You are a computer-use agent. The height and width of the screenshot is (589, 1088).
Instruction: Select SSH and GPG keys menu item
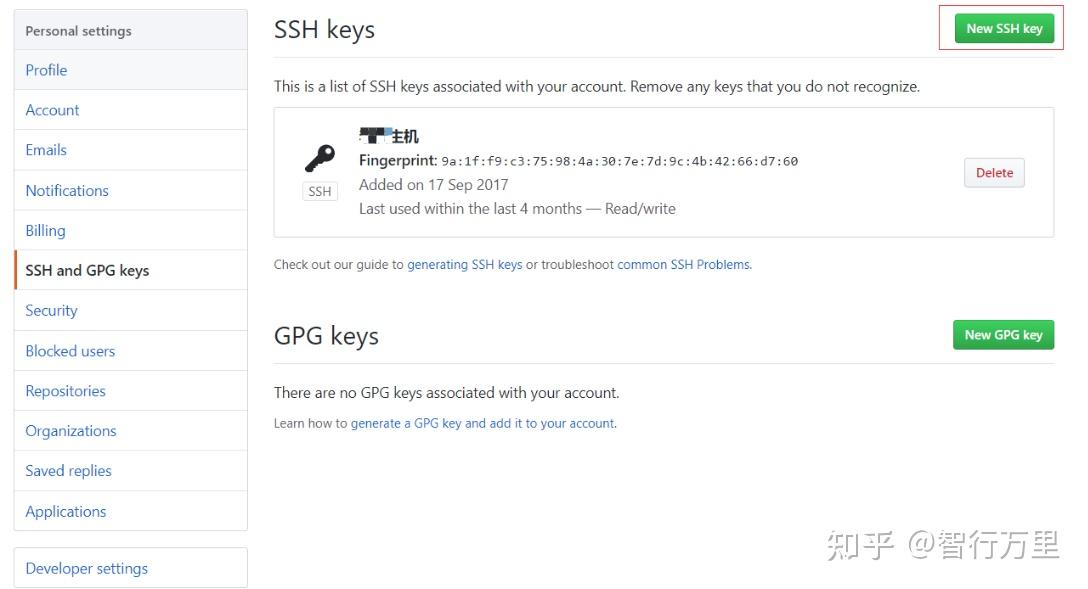pyautogui.click(x=87, y=270)
